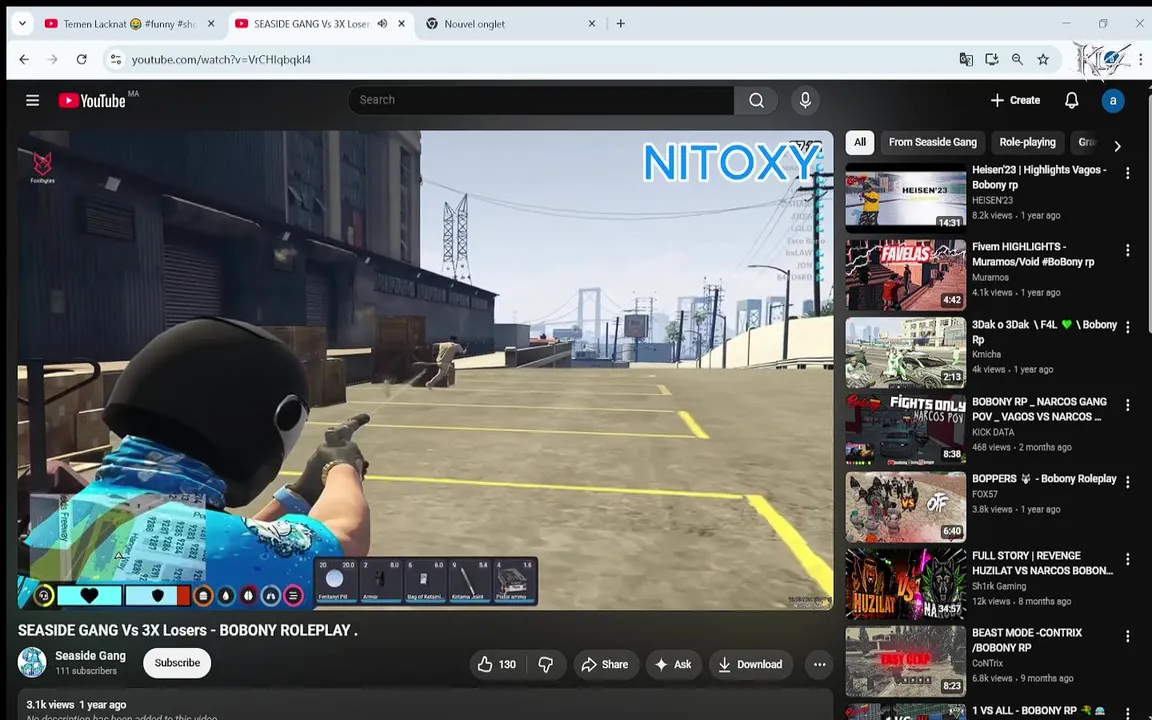Close the Temen Lacknat tab
This screenshot has width=1152, height=720.
pyautogui.click(x=211, y=24)
